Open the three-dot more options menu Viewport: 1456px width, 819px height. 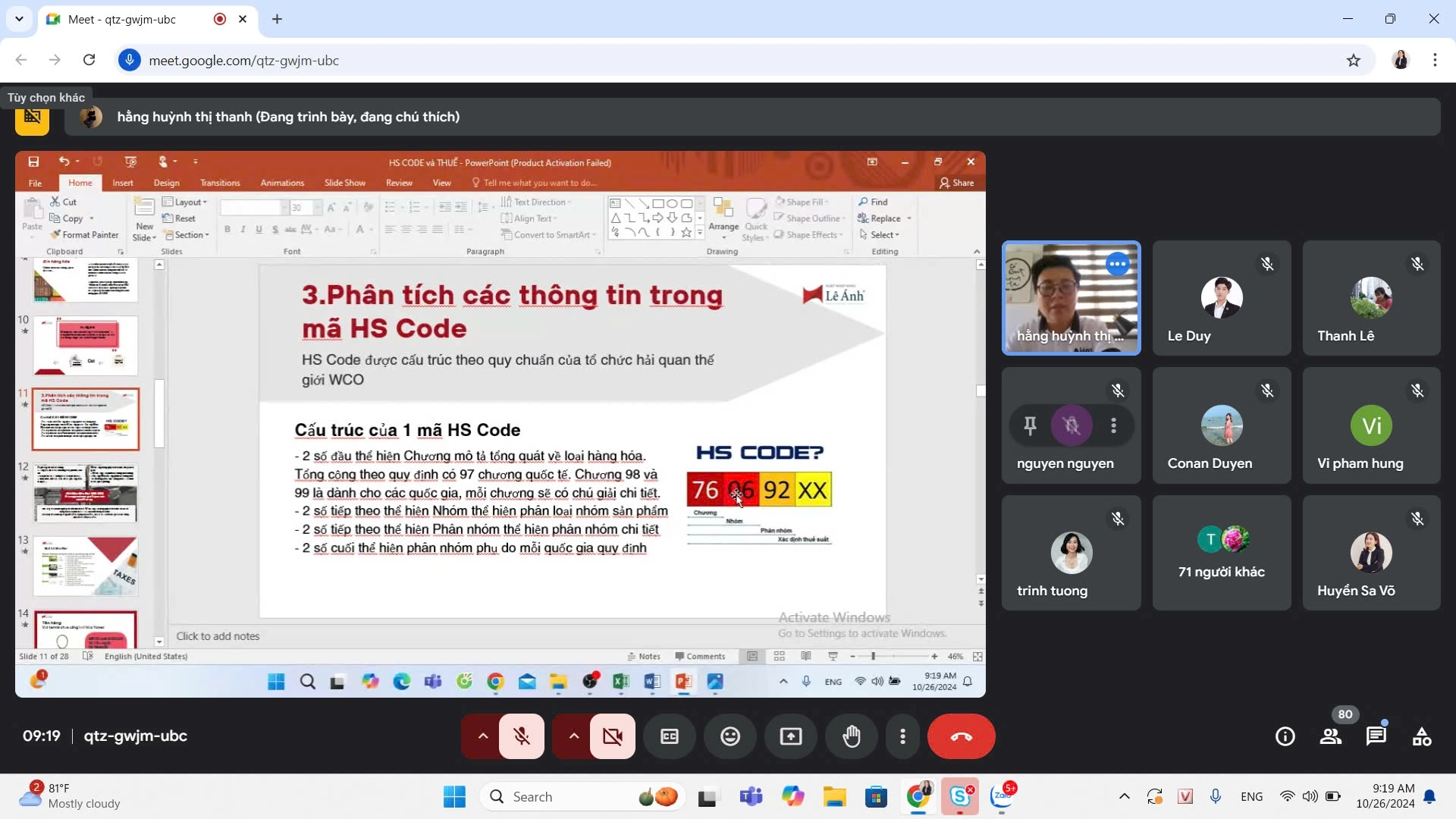pos(902,736)
